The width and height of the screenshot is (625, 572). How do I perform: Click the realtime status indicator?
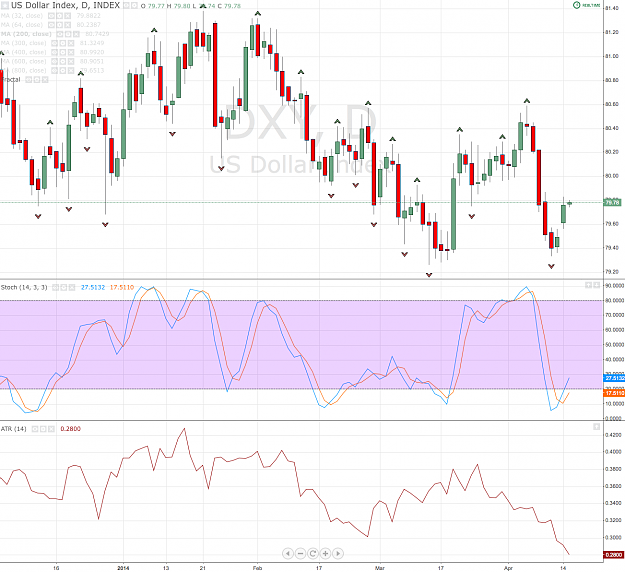[x=586, y=5]
